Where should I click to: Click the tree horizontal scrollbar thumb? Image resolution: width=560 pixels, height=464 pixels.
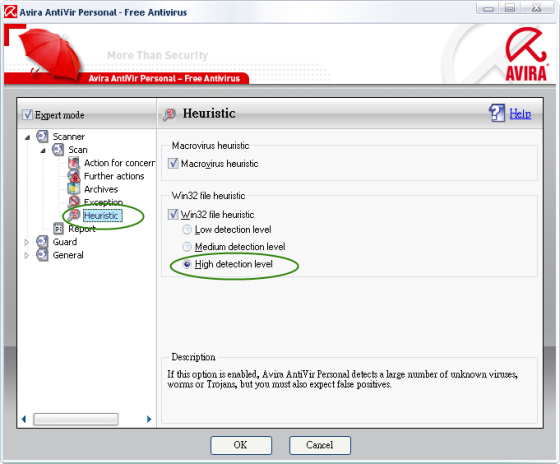76,419
